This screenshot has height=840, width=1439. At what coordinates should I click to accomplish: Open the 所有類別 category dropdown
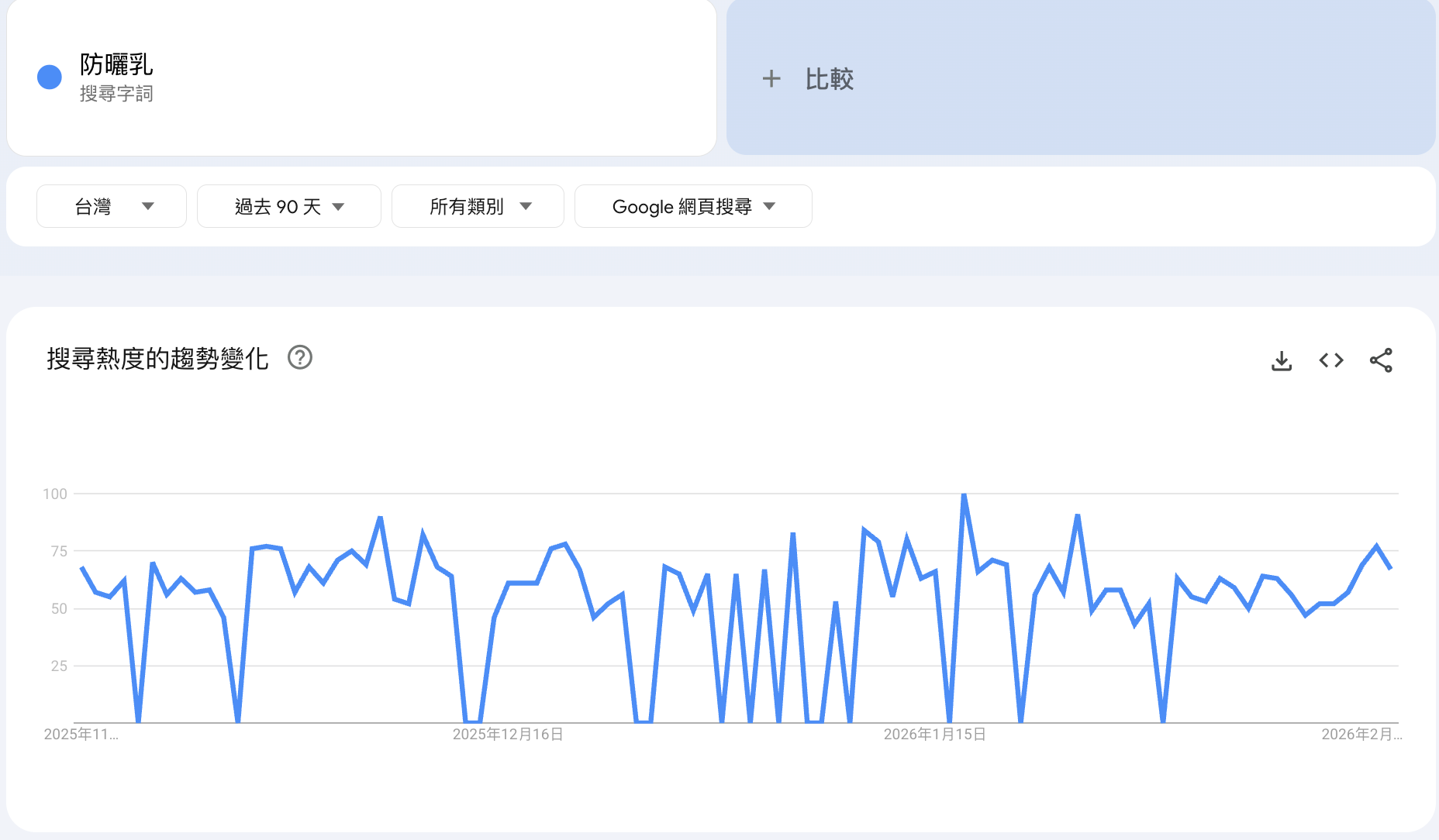[478, 206]
